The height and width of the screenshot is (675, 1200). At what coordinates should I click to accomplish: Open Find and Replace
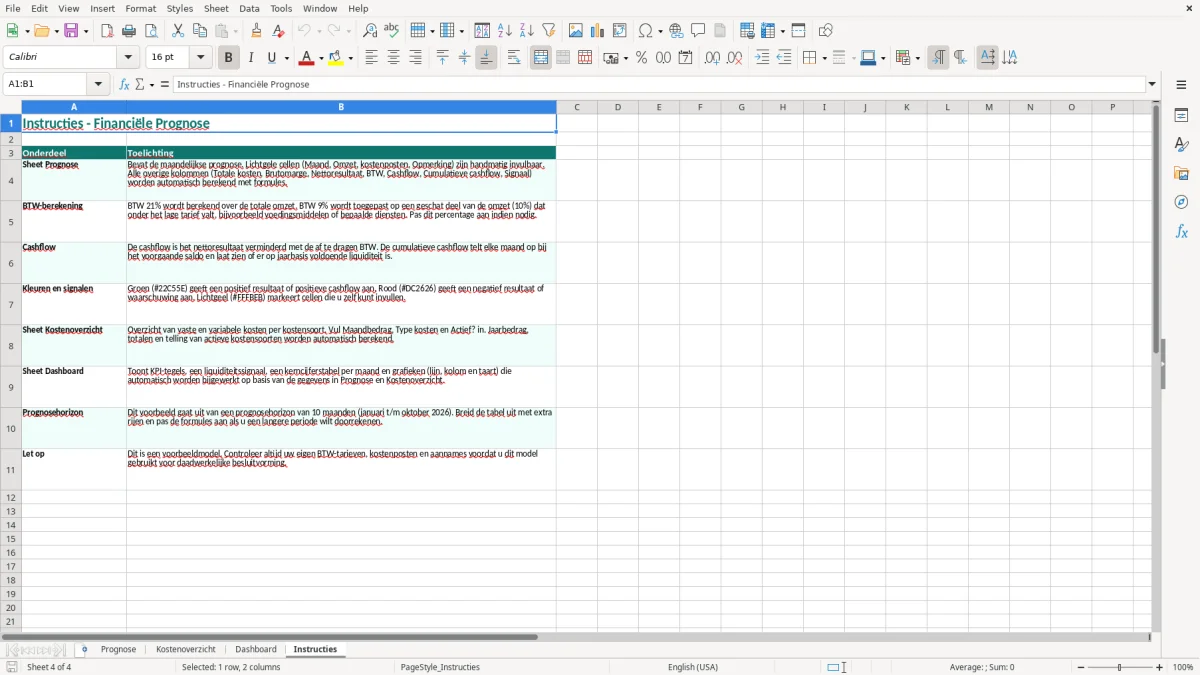pyautogui.click(x=370, y=31)
